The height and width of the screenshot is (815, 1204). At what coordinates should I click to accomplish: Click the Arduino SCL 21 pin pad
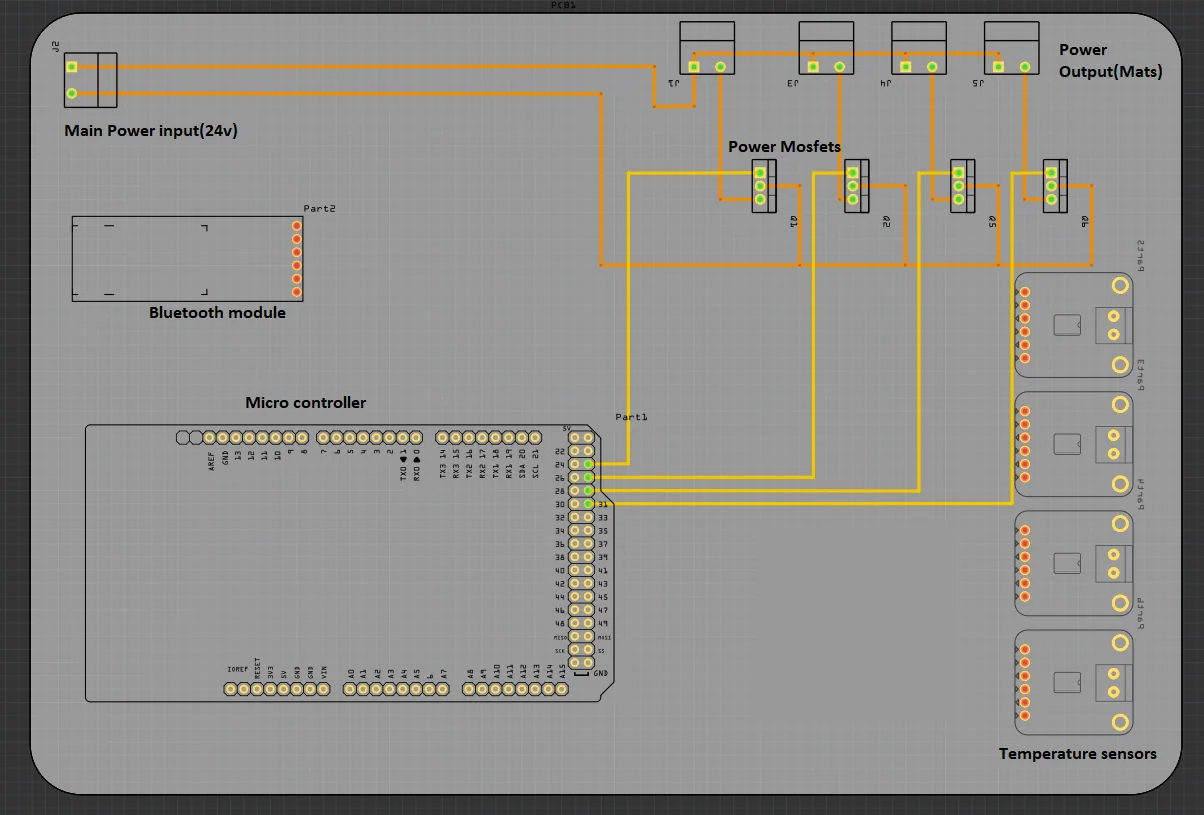point(535,438)
